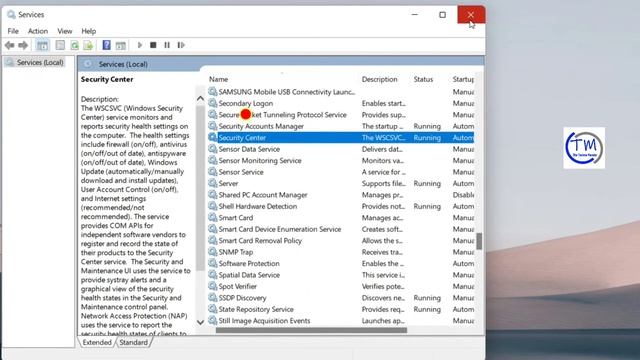This screenshot has height=360, width=640.
Task: Open the Properties toolbar icon
Action: pyautogui.click(x=60, y=45)
